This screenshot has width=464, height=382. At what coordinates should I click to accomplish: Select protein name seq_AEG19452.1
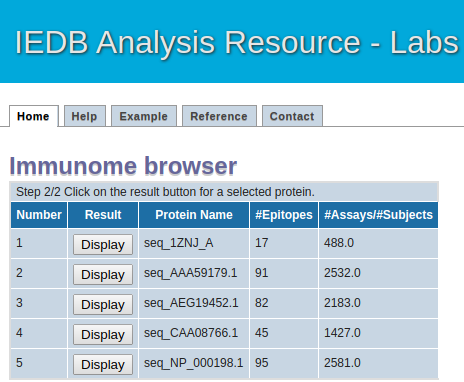[191, 303]
